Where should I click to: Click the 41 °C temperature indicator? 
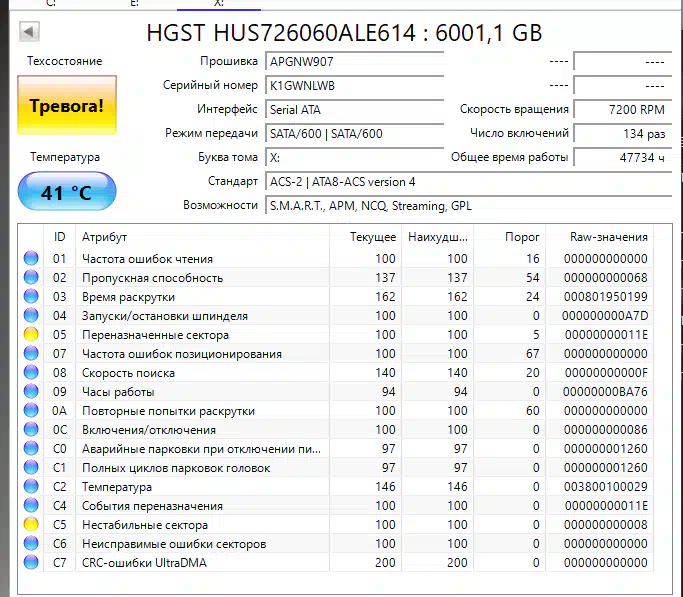[67, 191]
